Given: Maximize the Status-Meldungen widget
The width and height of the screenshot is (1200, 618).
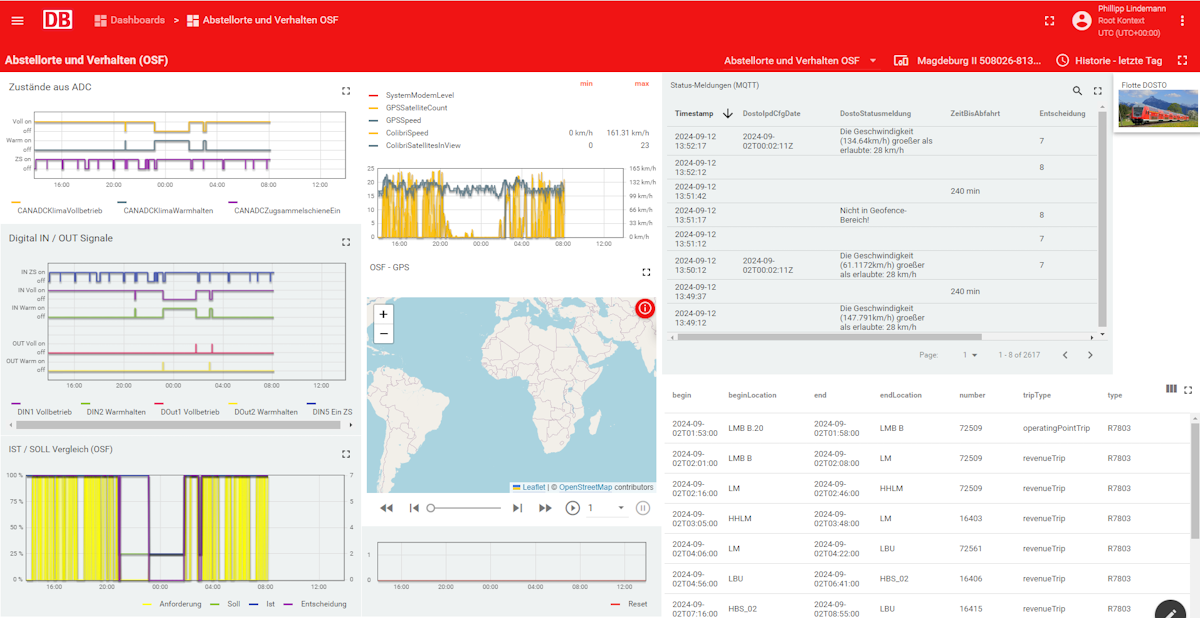Looking at the screenshot, I should tap(1097, 90).
